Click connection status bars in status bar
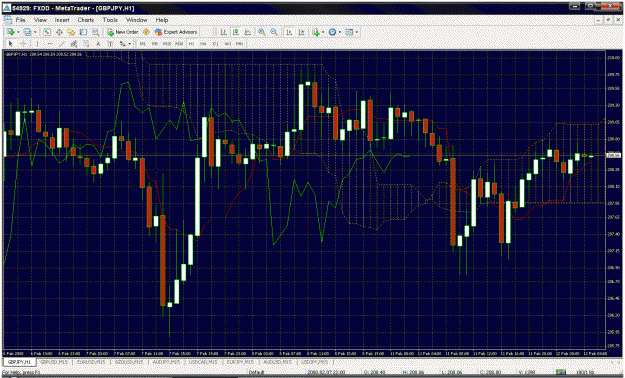The width and height of the screenshot is (625, 378). point(561,372)
